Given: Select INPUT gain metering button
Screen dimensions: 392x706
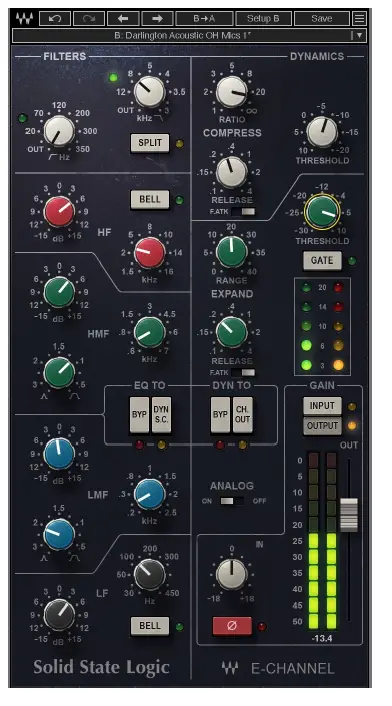Looking at the screenshot, I should 322,406.
